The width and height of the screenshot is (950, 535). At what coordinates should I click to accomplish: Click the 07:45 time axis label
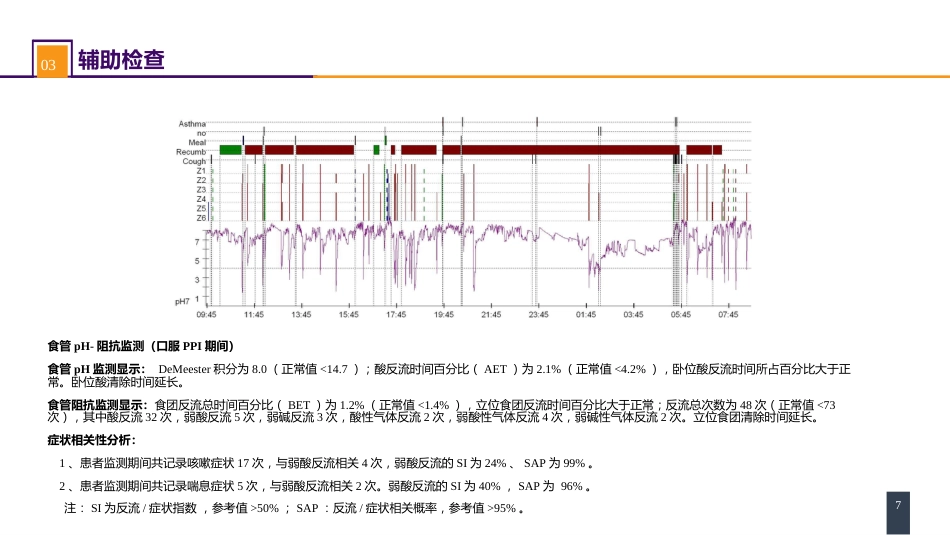point(728,314)
